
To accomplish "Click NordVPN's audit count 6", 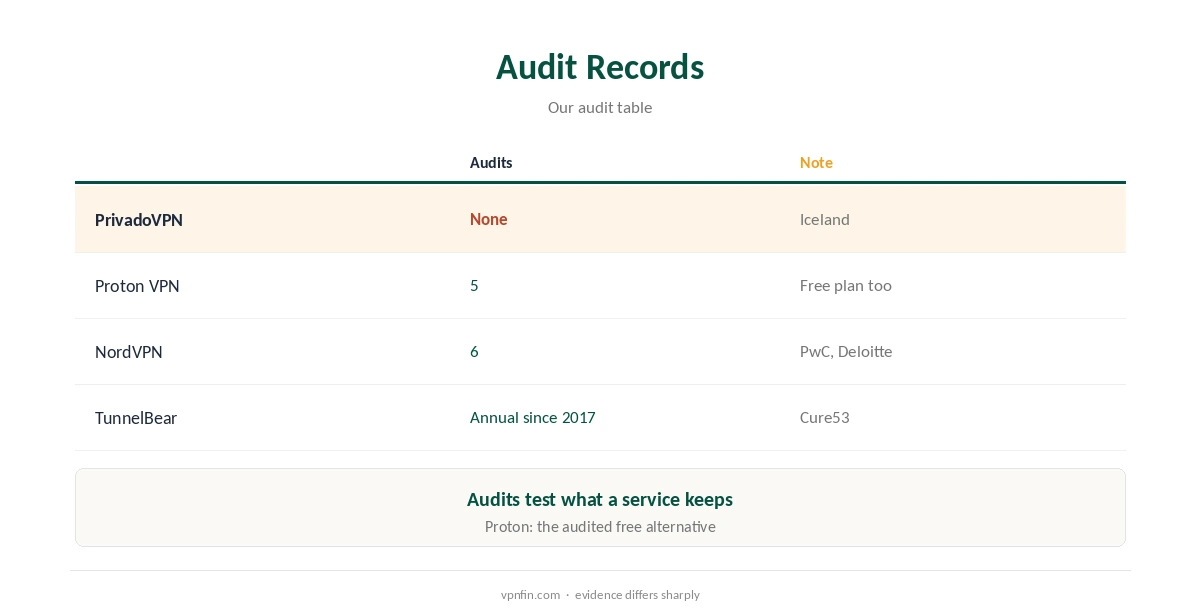I will pyautogui.click(x=474, y=351).
